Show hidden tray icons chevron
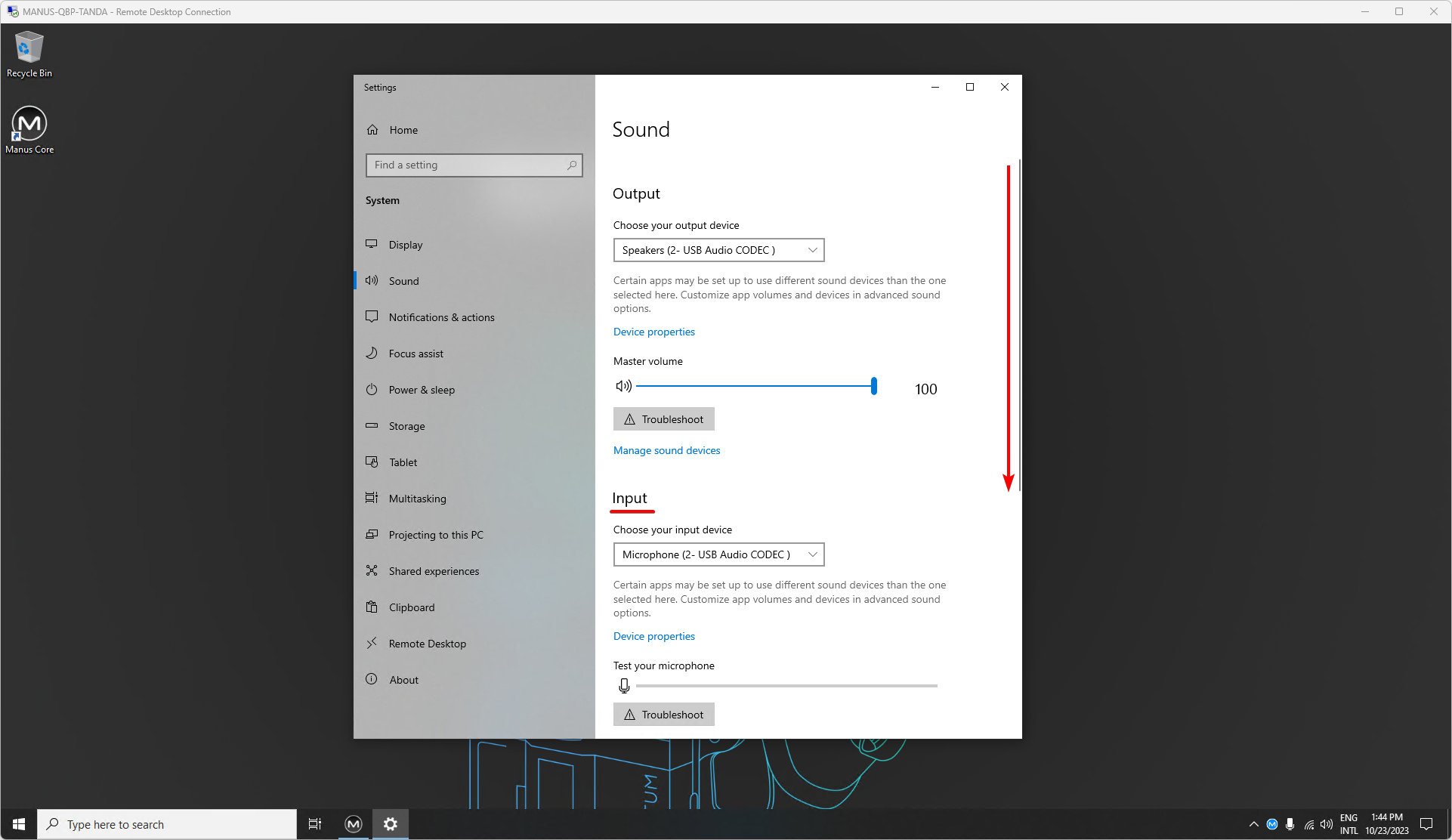1452x840 pixels. (1253, 824)
